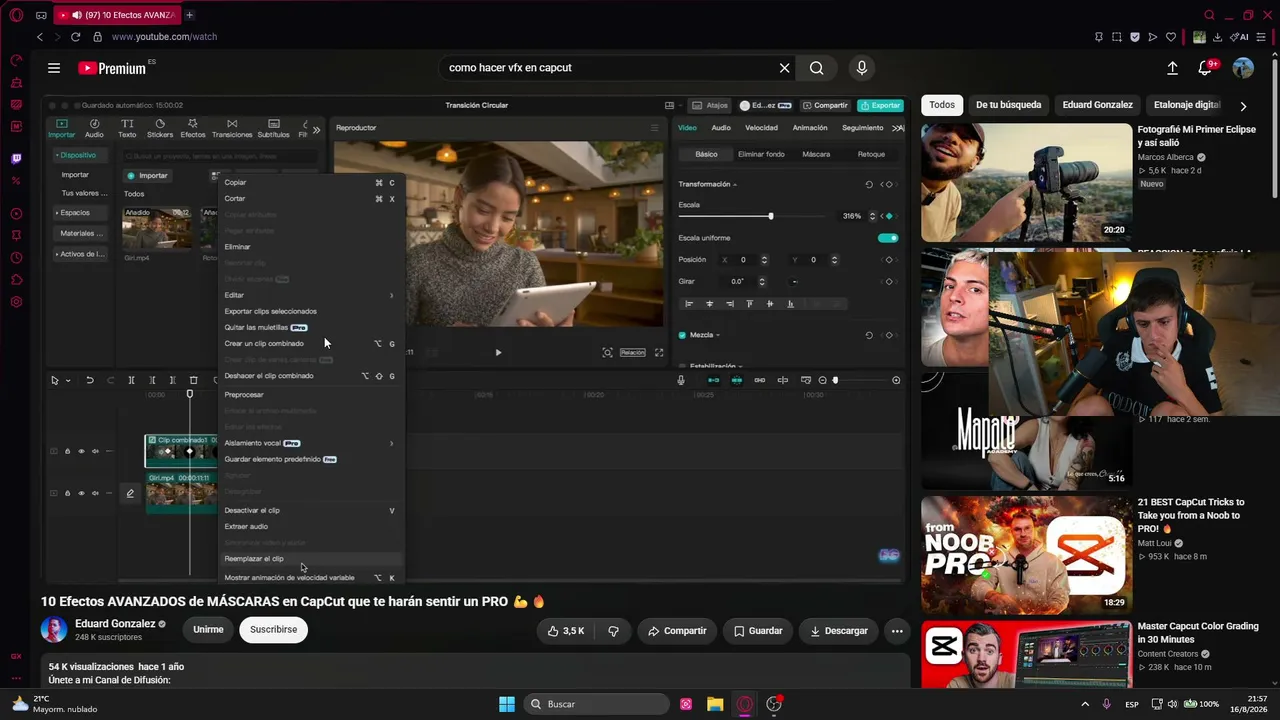
Task: Open Twitch in the Opera GX sidebar
Action: (16, 159)
